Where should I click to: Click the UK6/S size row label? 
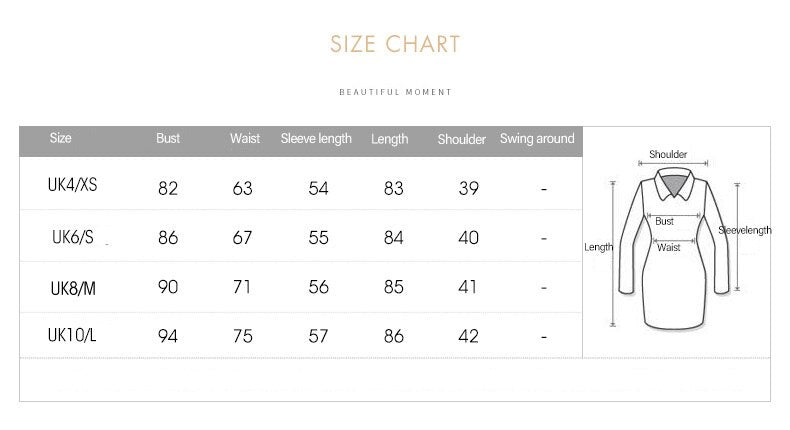pyautogui.click(x=73, y=237)
